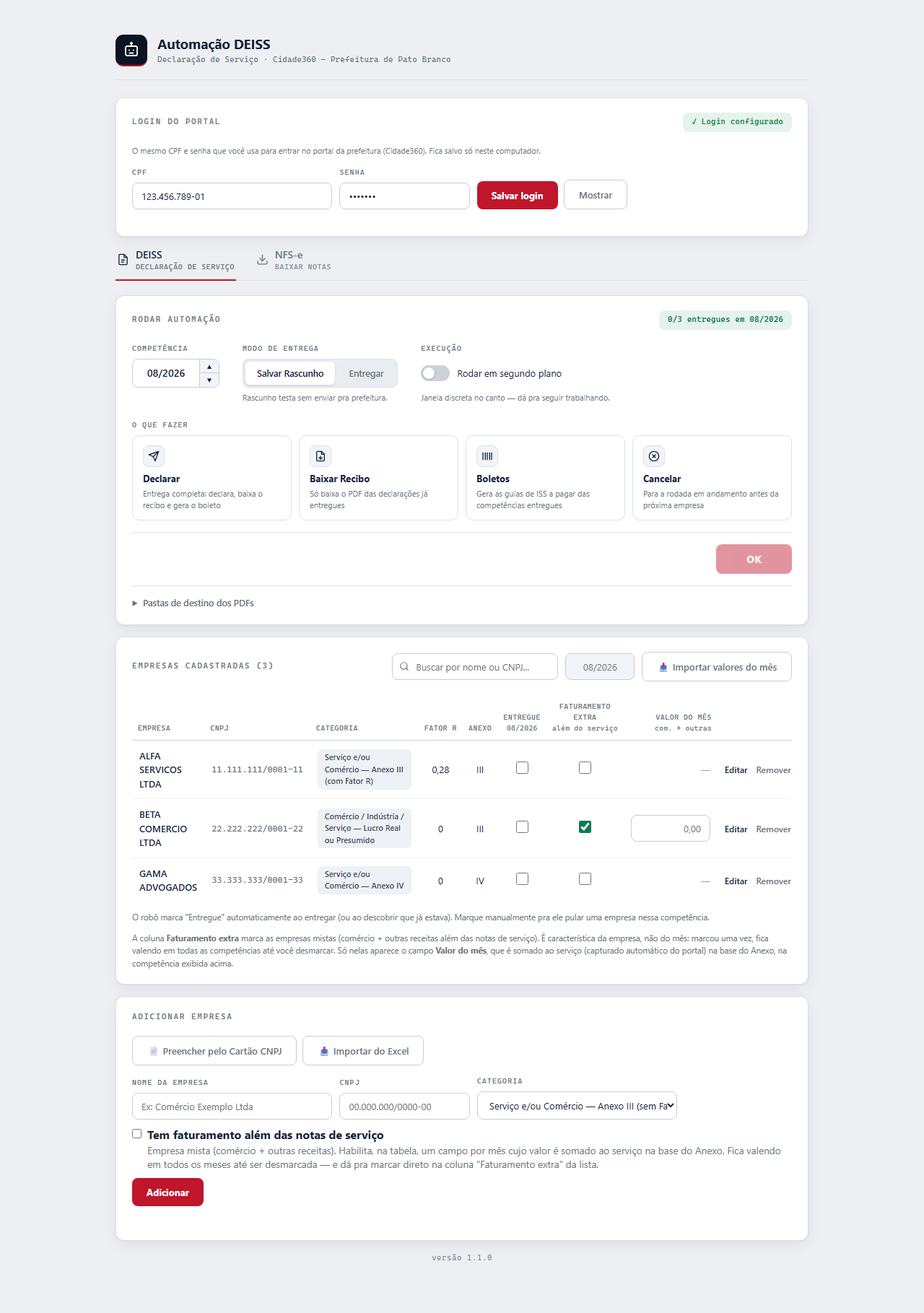This screenshot has height=1313, width=924.
Task: Toggle Rodar em segundo plano switch
Action: (435, 373)
